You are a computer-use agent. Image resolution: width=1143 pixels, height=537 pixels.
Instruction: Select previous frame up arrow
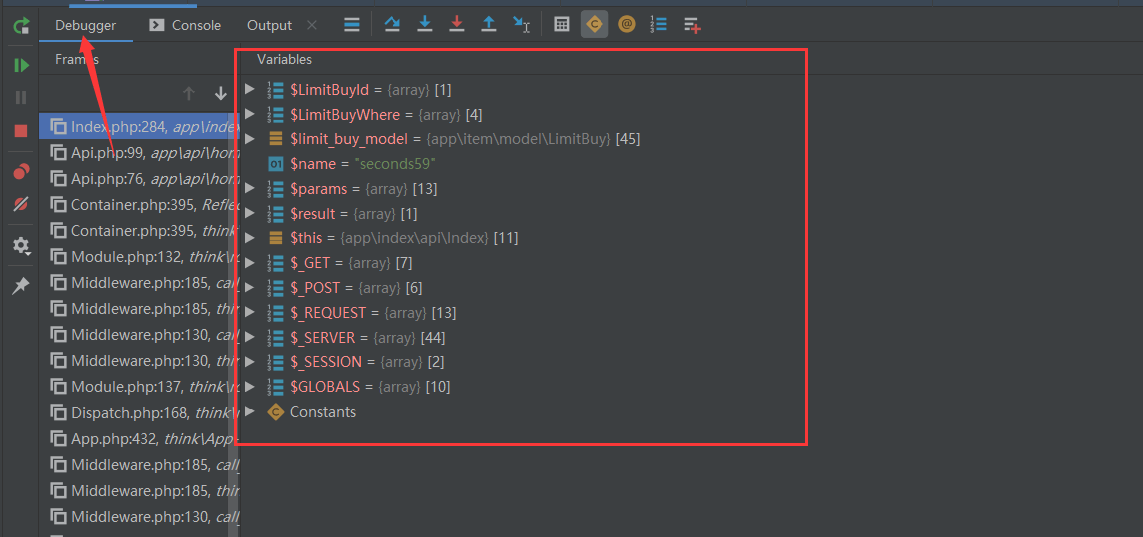point(189,93)
